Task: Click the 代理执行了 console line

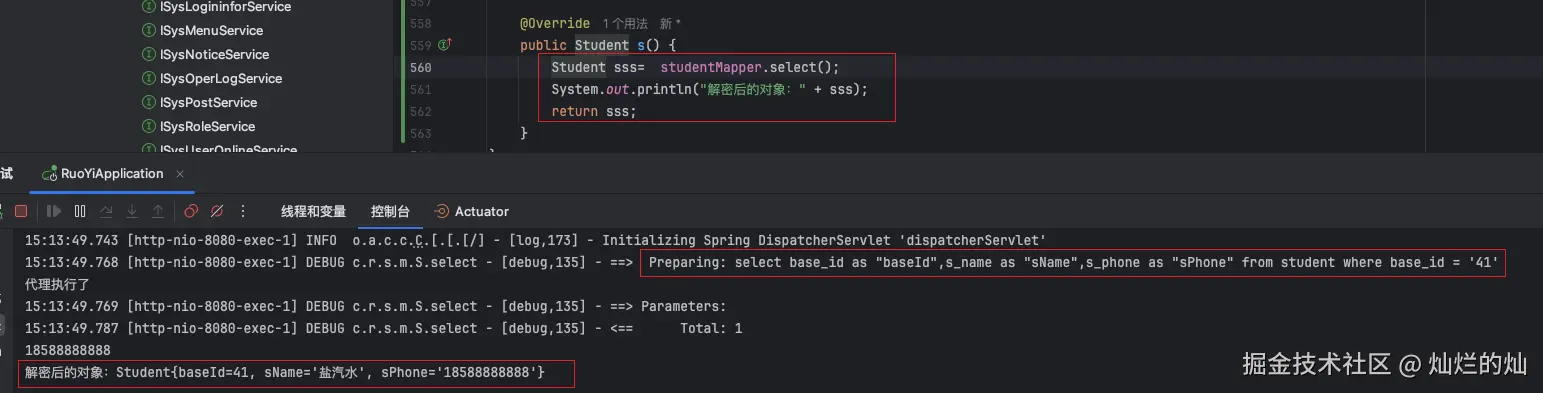Action: click(x=58, y=285)
